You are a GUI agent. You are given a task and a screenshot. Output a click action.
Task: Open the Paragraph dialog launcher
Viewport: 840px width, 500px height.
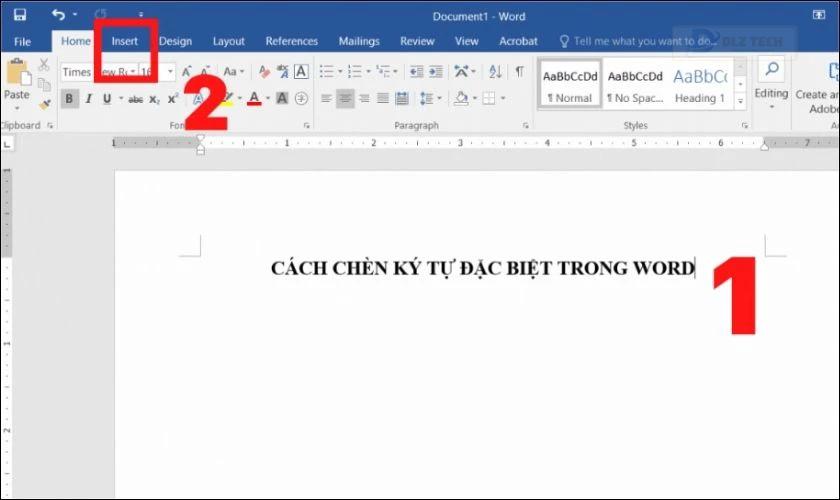526,125
